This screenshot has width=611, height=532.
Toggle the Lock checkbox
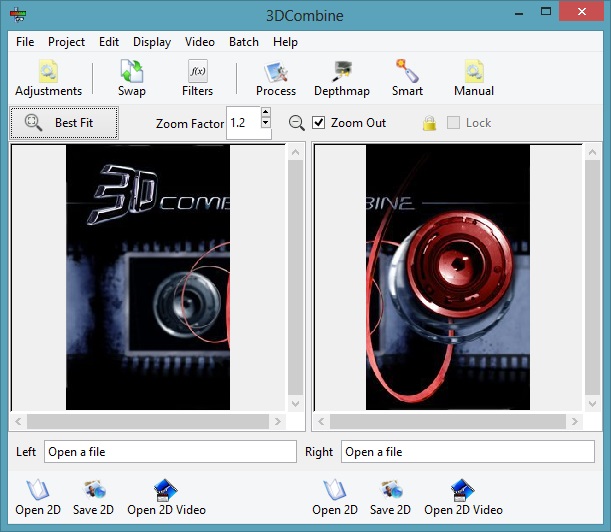(x=453, y=123)
